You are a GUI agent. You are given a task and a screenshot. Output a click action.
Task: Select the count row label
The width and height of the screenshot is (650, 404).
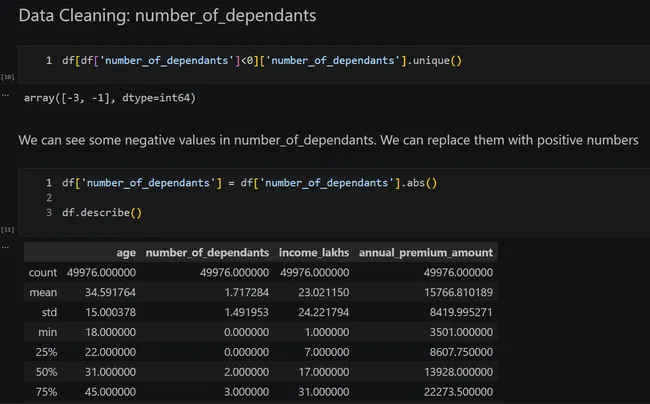[x=43, y=273]
